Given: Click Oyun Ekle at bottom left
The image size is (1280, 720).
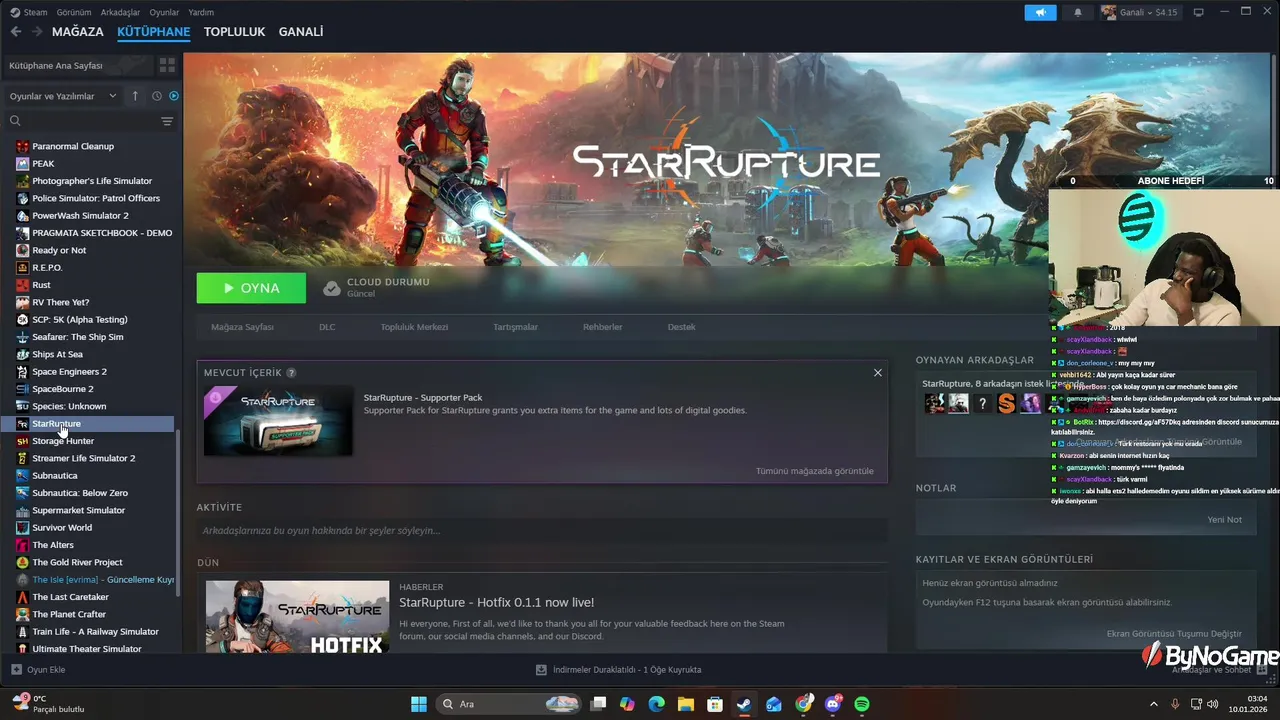Looking at the screenshot, I should (38, 670).
